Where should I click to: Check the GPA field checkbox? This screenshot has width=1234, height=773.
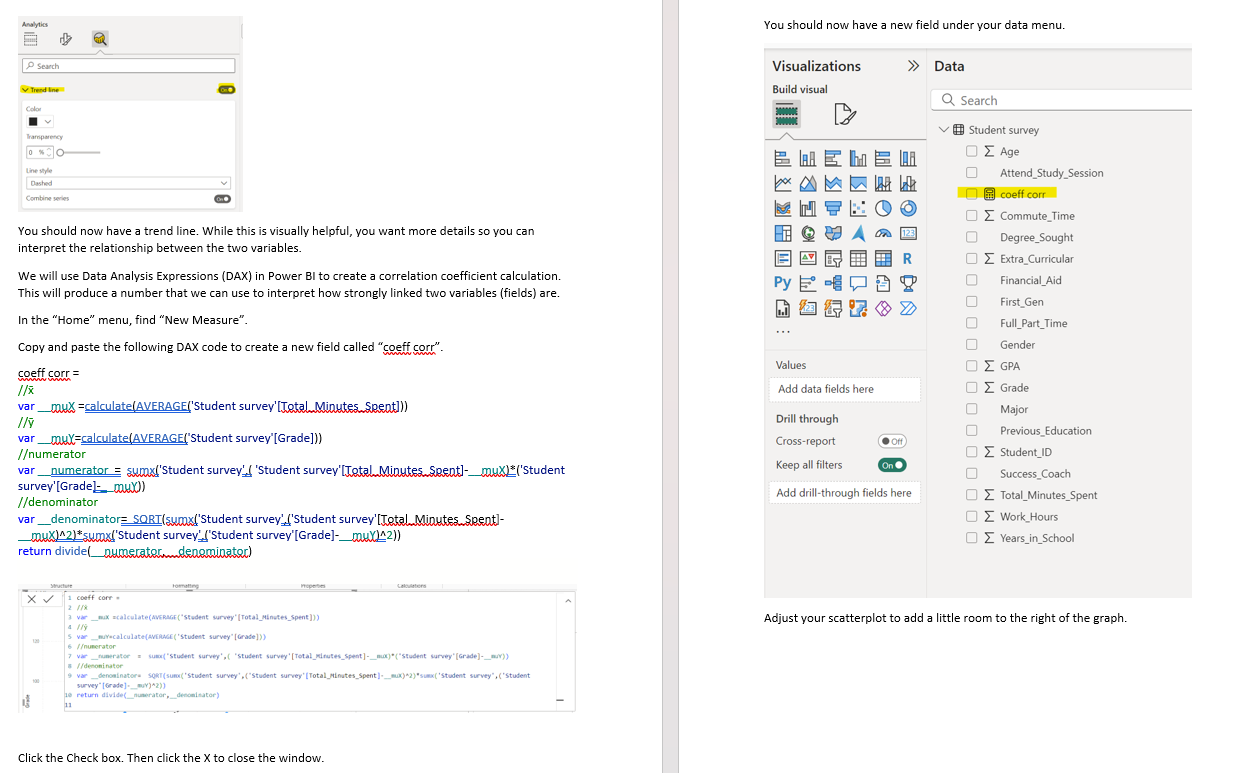coord(971,366)
